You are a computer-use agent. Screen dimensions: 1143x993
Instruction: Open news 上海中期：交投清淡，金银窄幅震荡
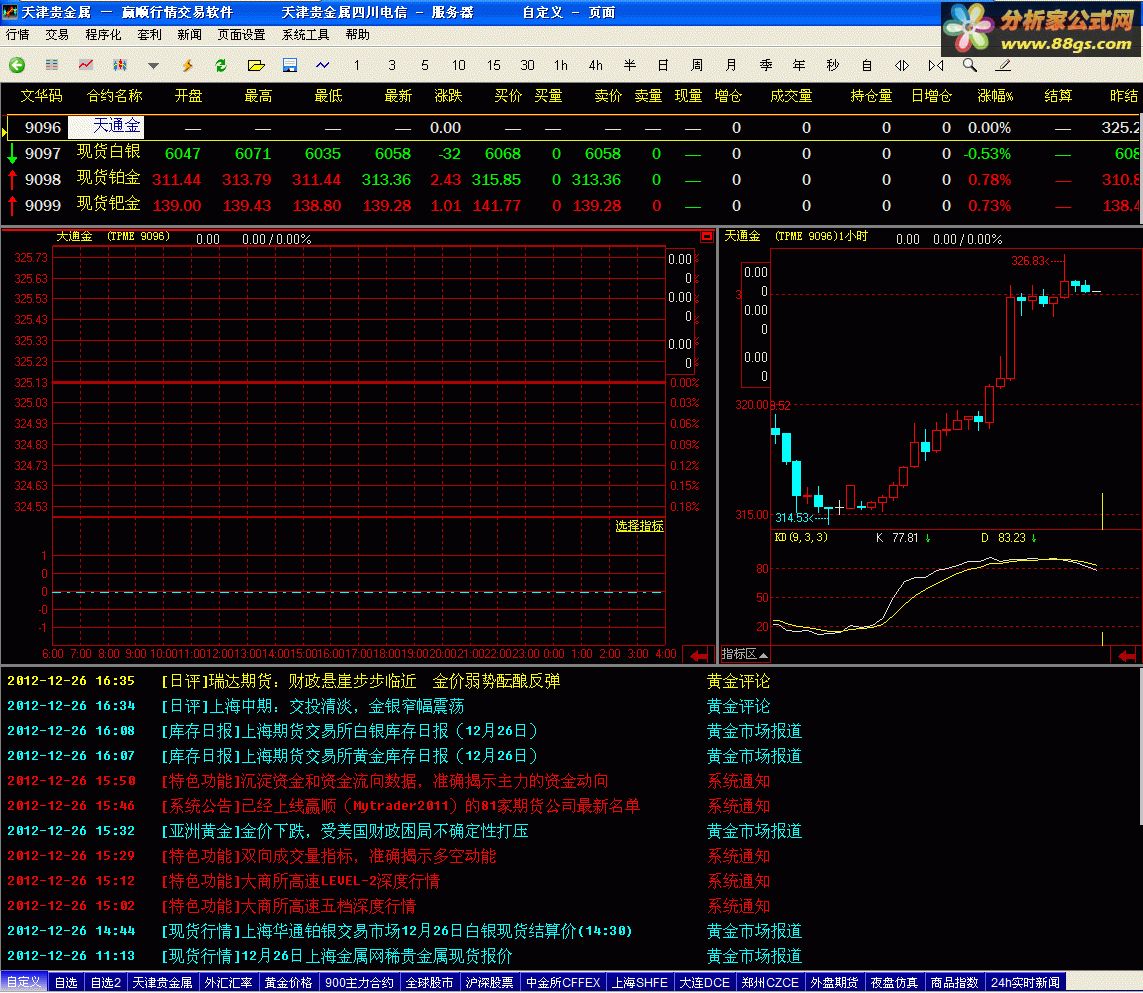tap(312, 706)
